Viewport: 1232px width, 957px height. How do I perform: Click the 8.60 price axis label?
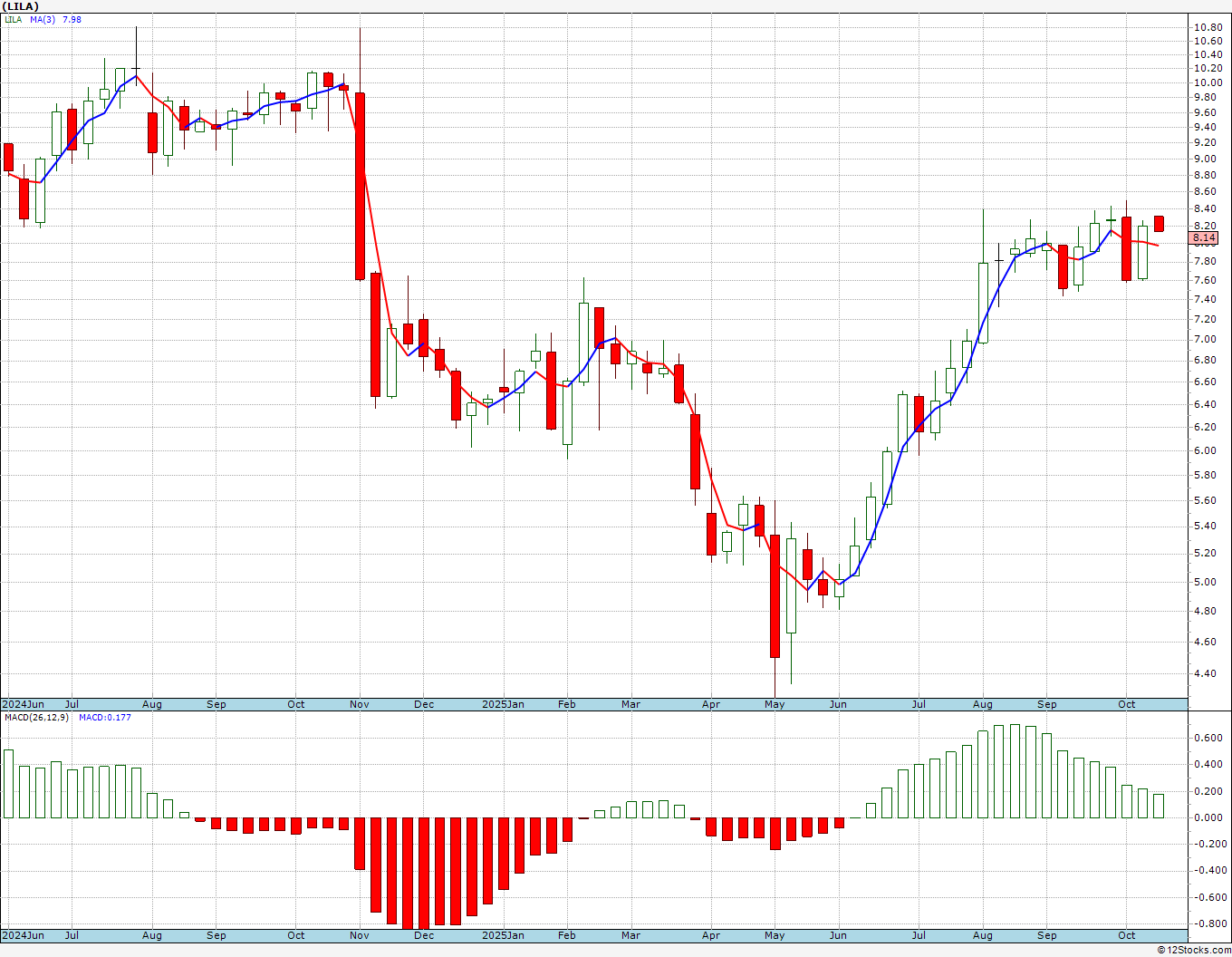(1205, 191)
